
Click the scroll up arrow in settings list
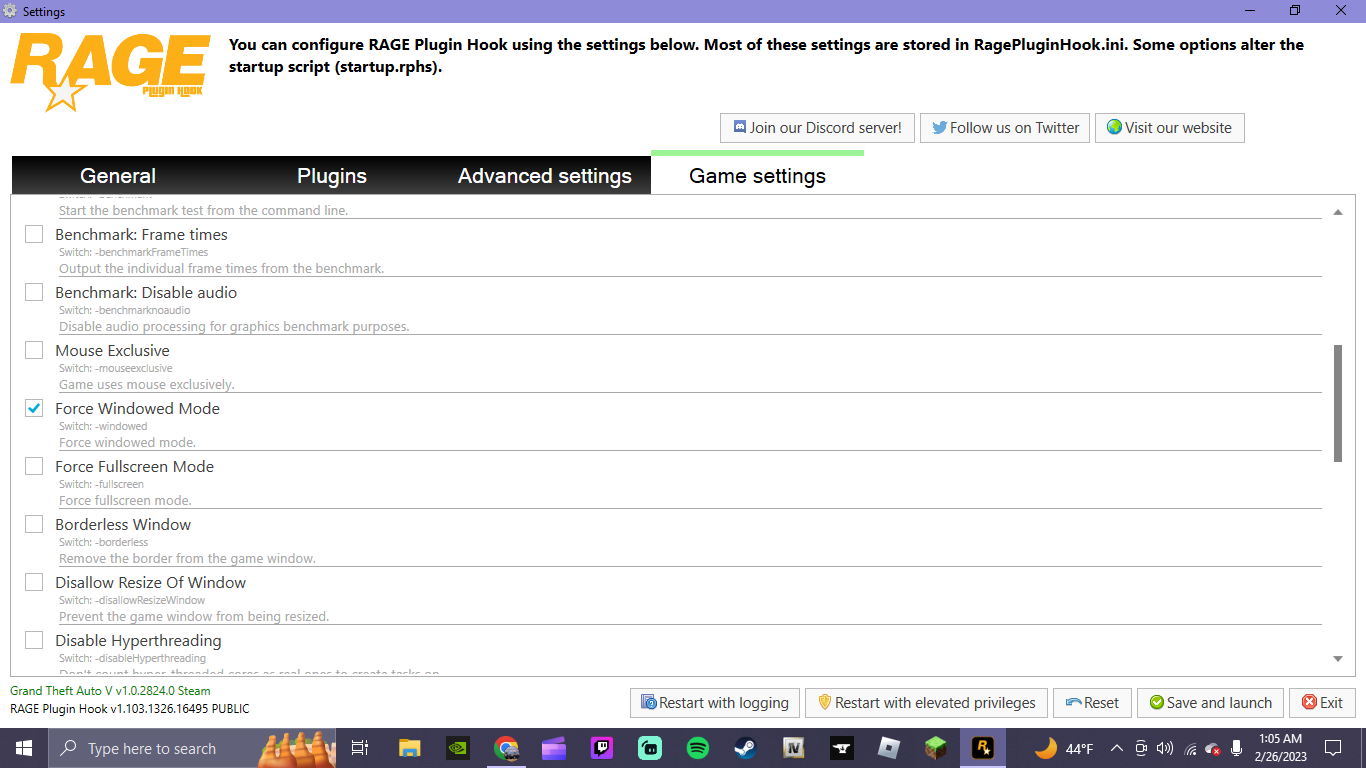pos(1338,212)
